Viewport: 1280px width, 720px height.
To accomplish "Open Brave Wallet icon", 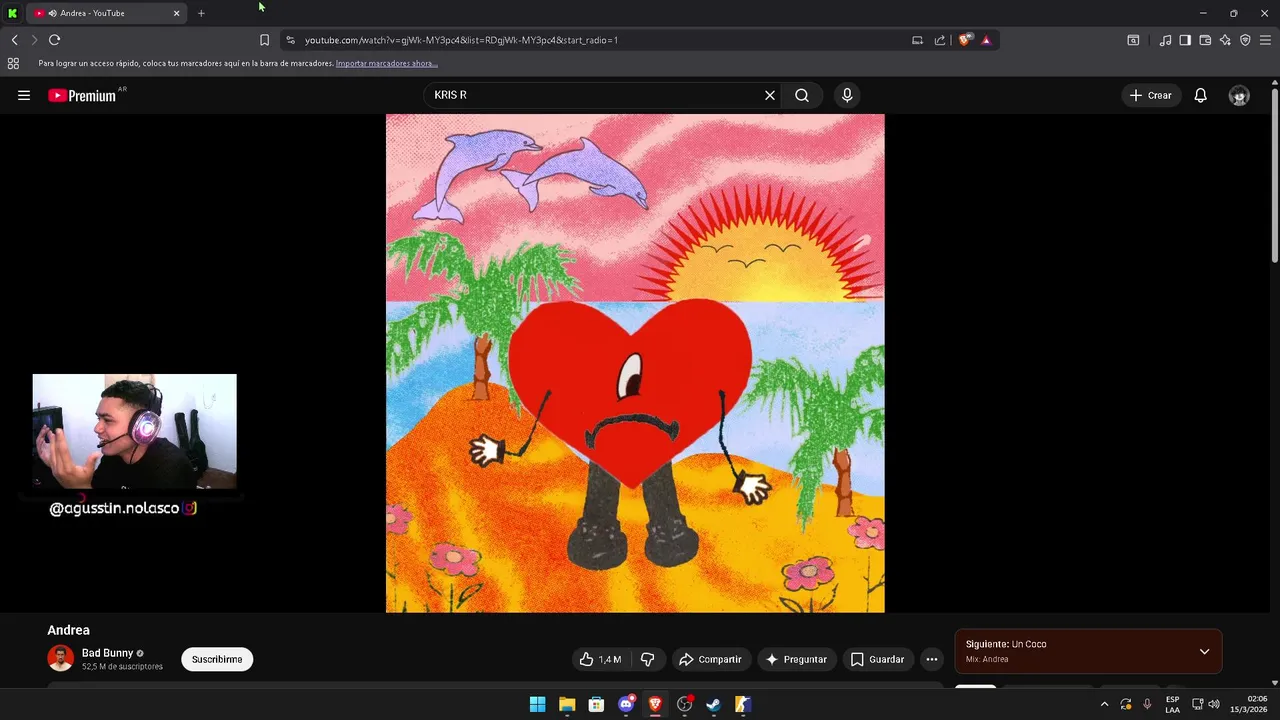I will coord(1205,40).
